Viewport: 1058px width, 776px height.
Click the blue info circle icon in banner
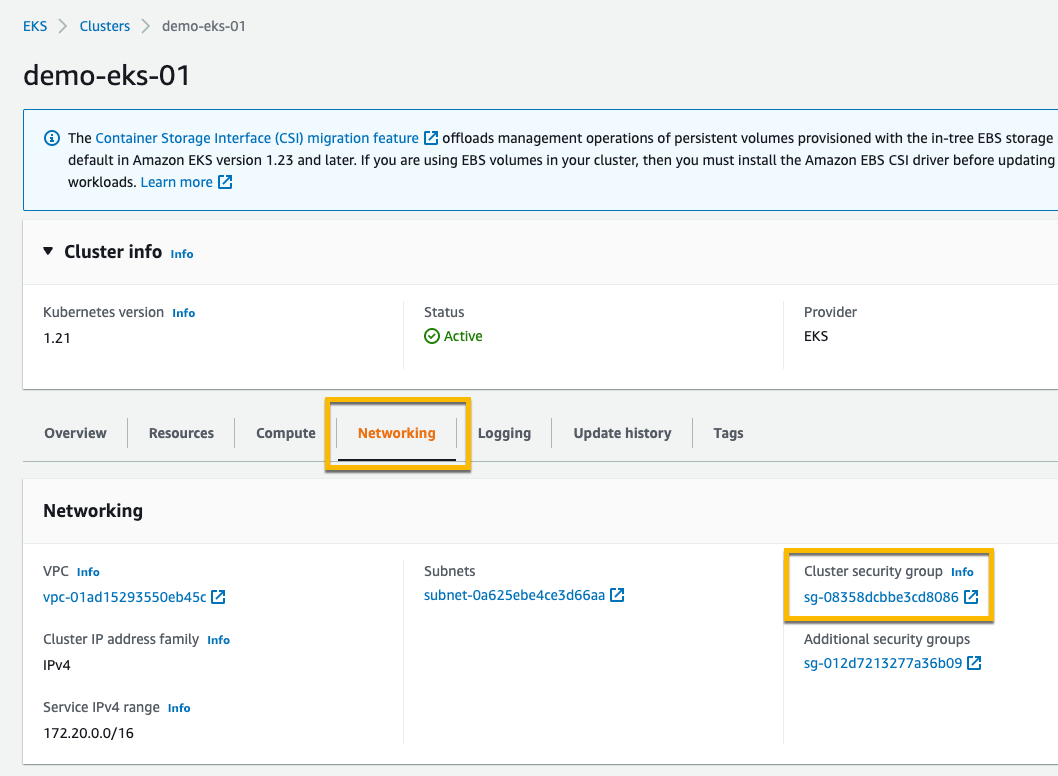[x=52, y=138]
